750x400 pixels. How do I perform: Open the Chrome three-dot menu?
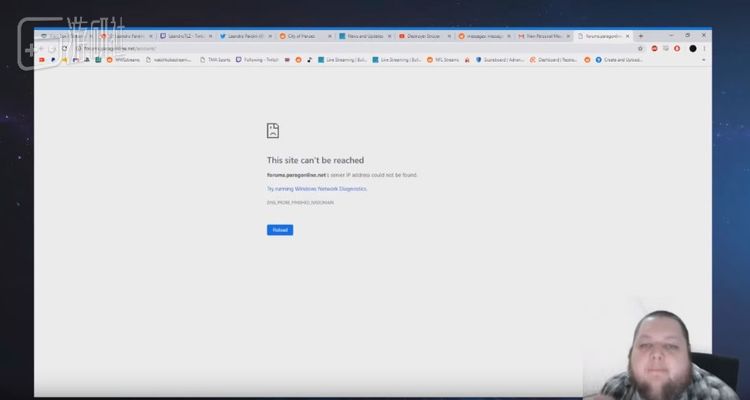(x=705, y=48)
